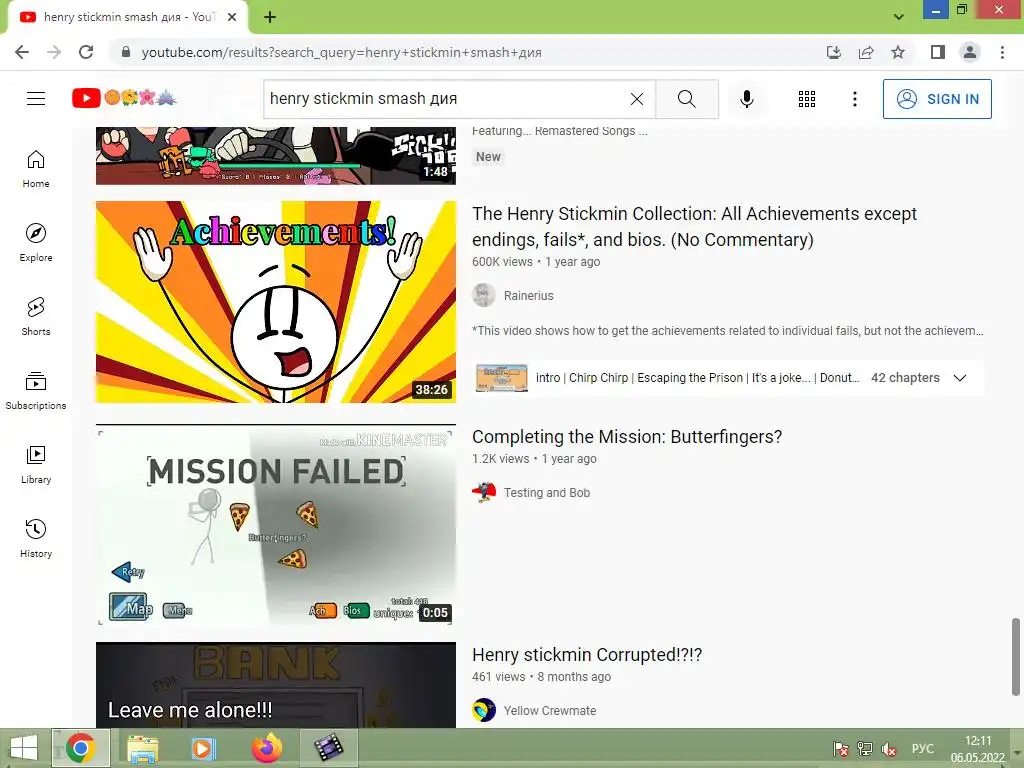Click the Achievements video thumbnail
This screenshot has height=768, width=1024.
click(276, 302)
